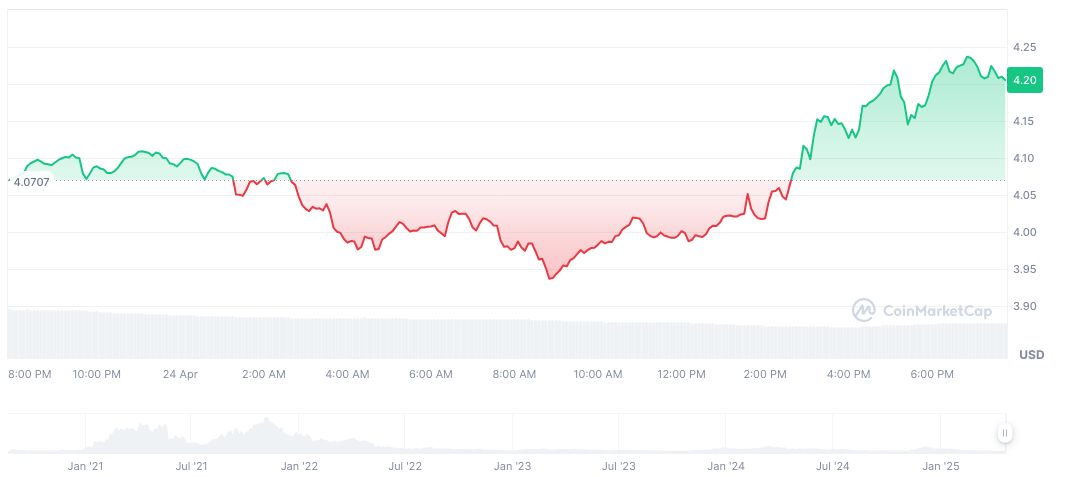This screenshot has height=477, width=1072.
Task: Grab the range slider handle on the mini timeline
Action: 1004,433
